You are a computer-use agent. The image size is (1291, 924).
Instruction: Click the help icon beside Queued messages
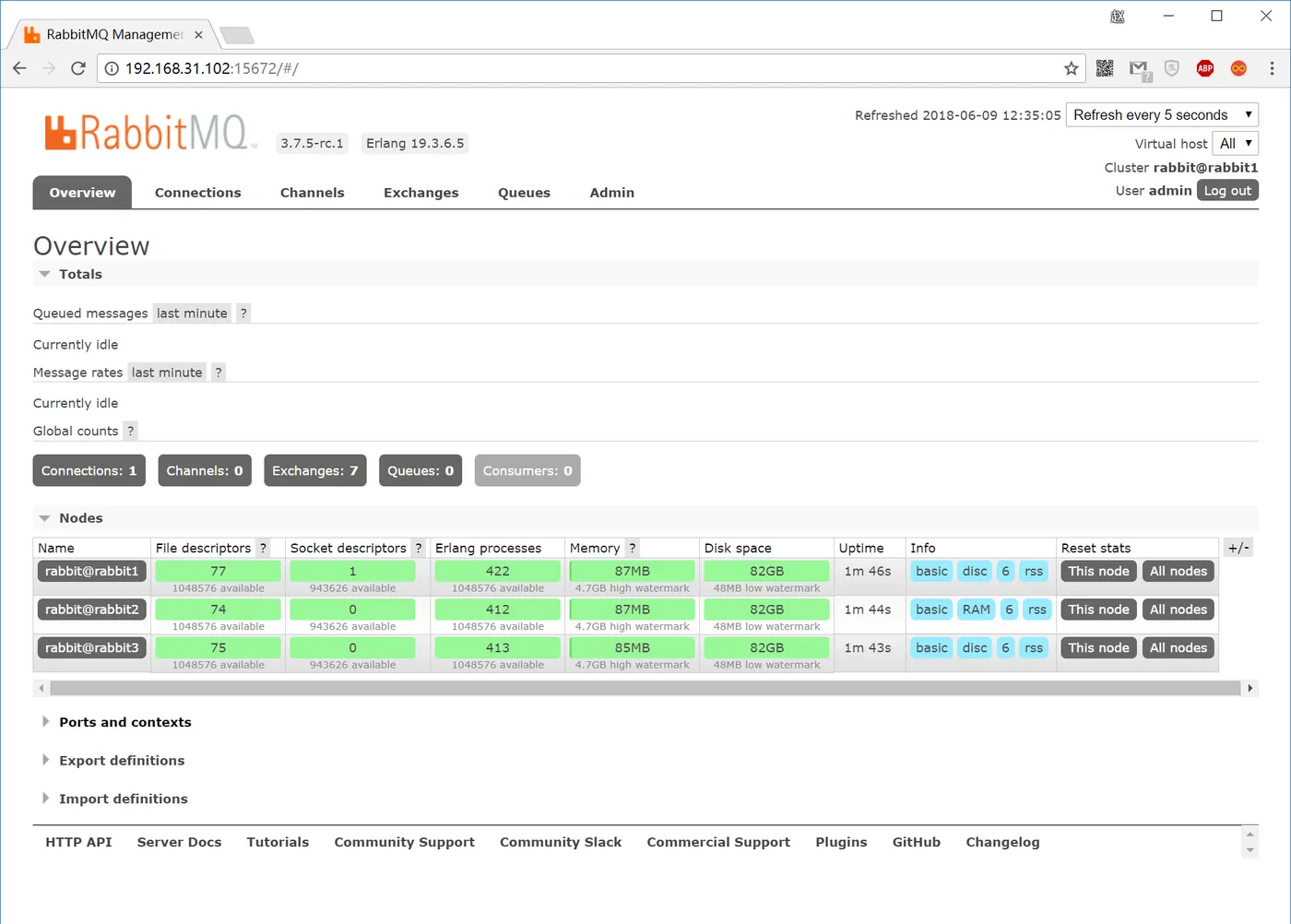coord(243,314)
